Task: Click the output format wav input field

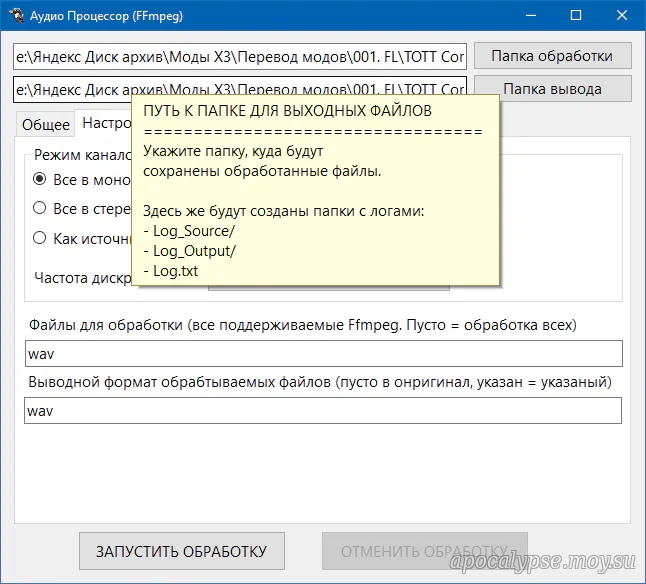Action: (323, 411)
